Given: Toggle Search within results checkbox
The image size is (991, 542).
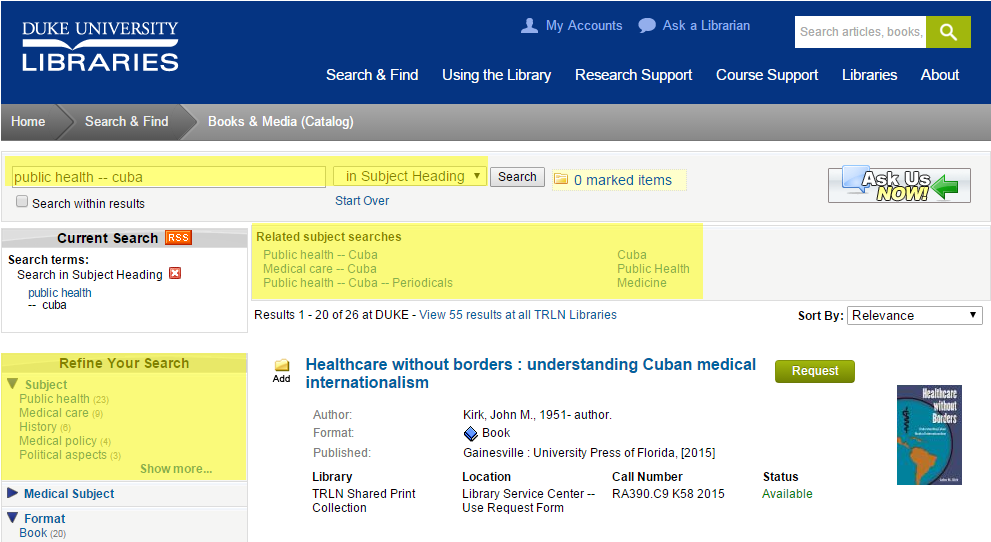Looking at the screenshot, I should [x=22, y=202].
